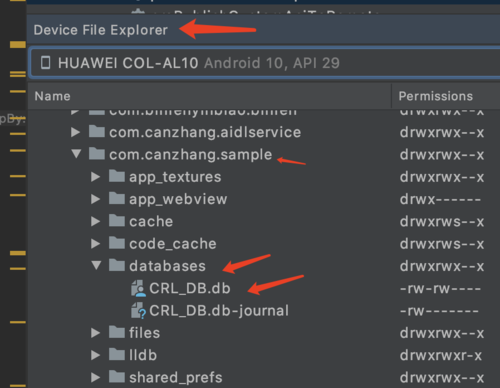500x388 pixels.
Task: Select the CRL_DB.db-journal file name
Action: (x=219, y=311)
